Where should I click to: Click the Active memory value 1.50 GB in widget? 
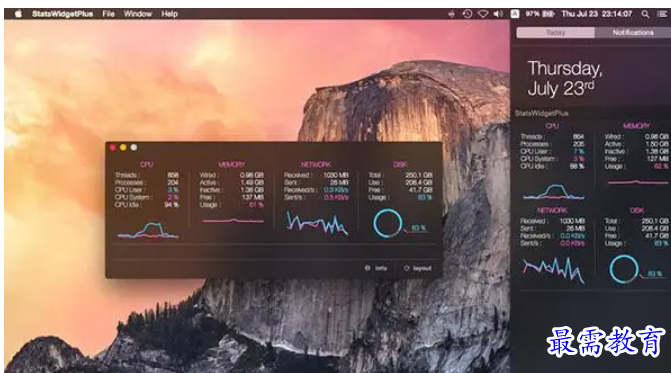coord(656,144)
